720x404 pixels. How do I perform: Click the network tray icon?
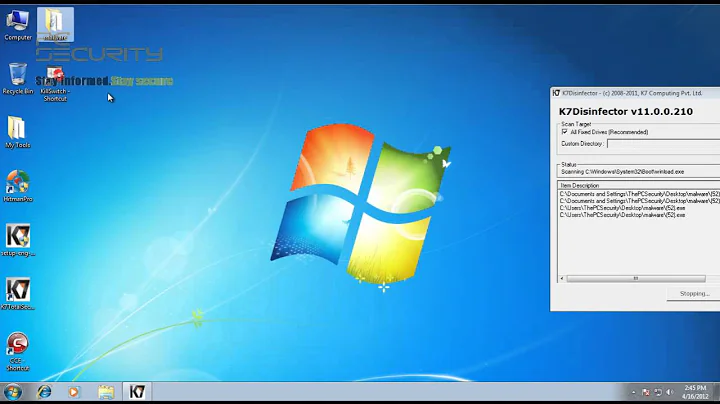658,392
